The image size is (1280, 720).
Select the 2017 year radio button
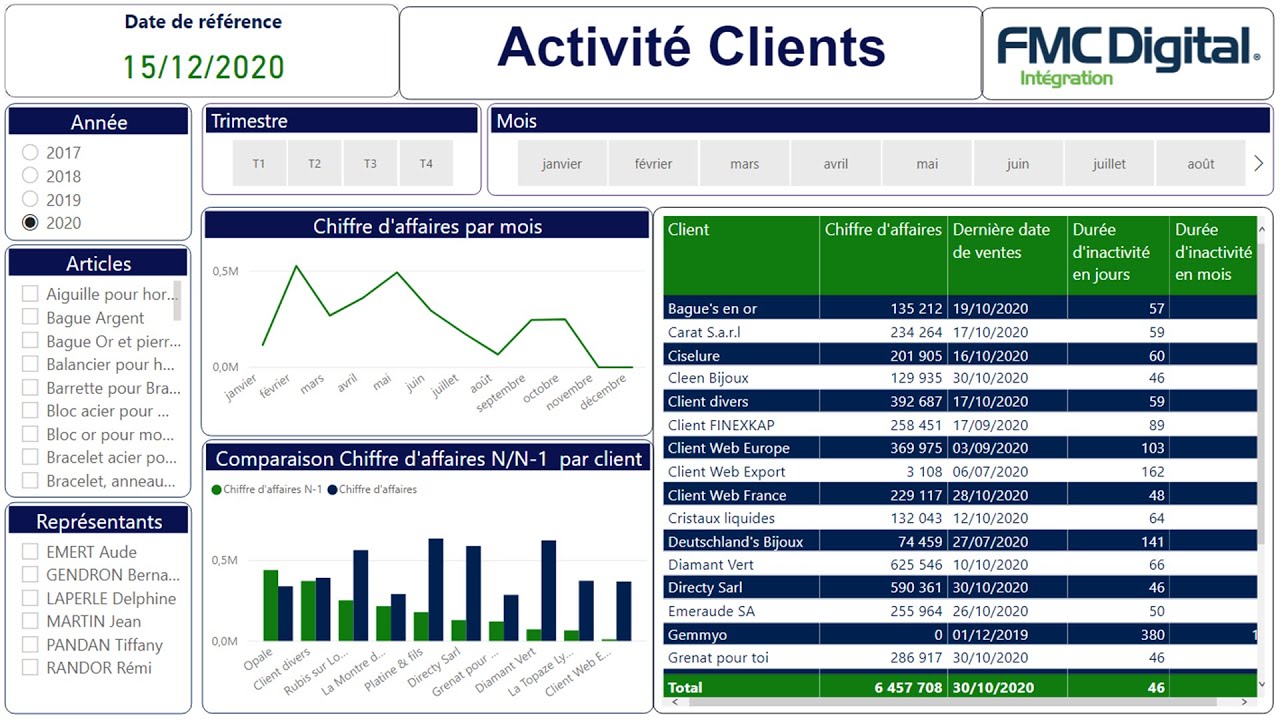[30, 153]
